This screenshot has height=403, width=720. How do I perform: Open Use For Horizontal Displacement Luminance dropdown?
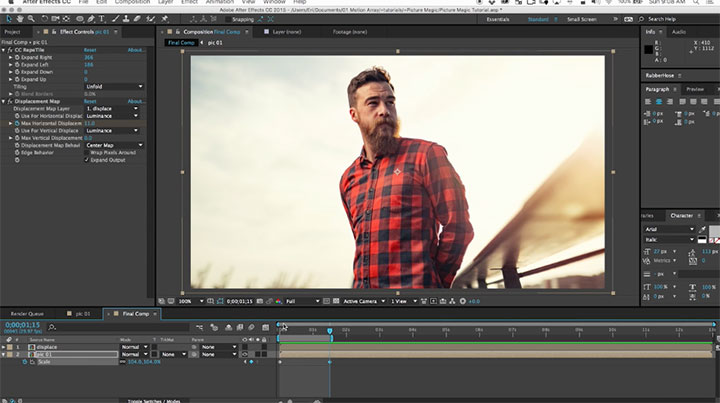112,116
